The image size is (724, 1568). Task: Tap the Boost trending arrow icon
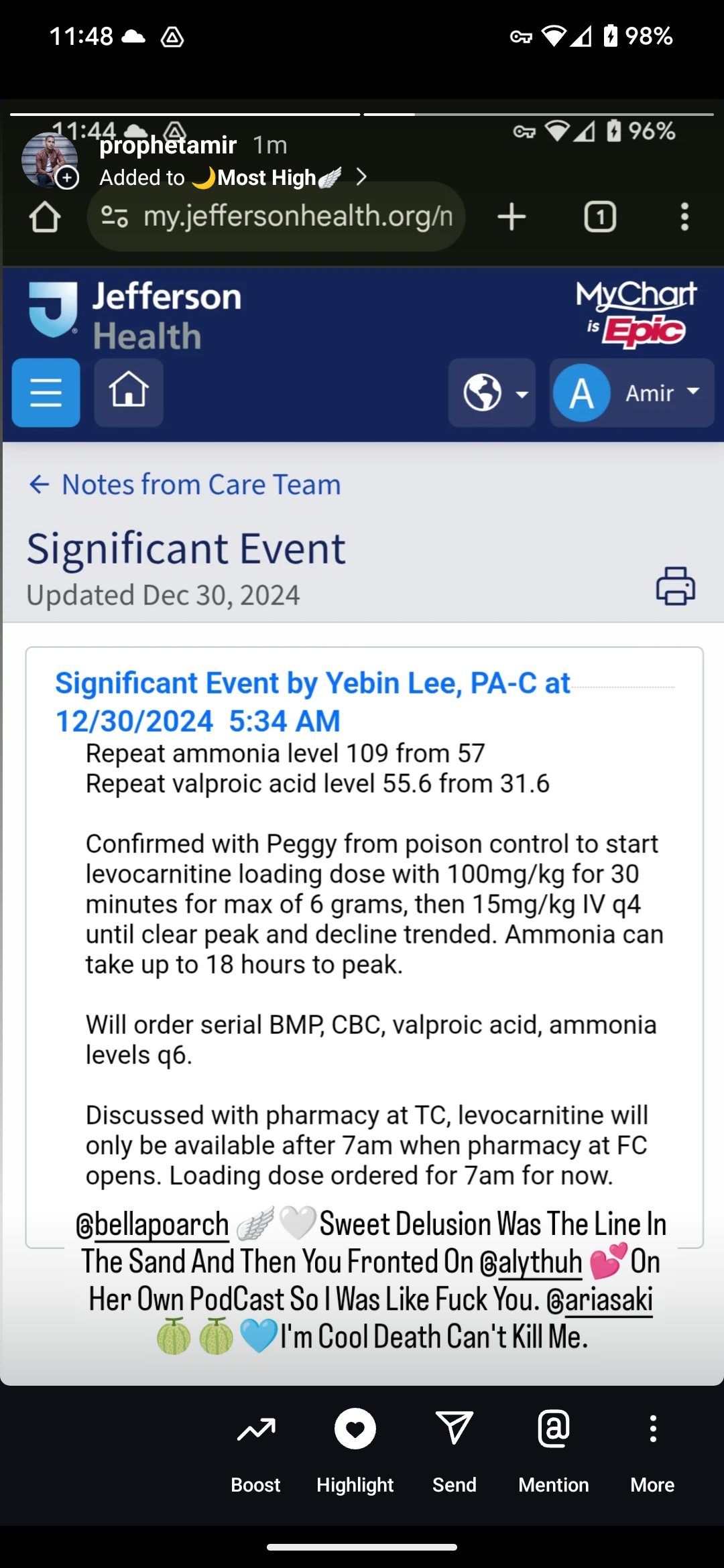coord(255,1430)
